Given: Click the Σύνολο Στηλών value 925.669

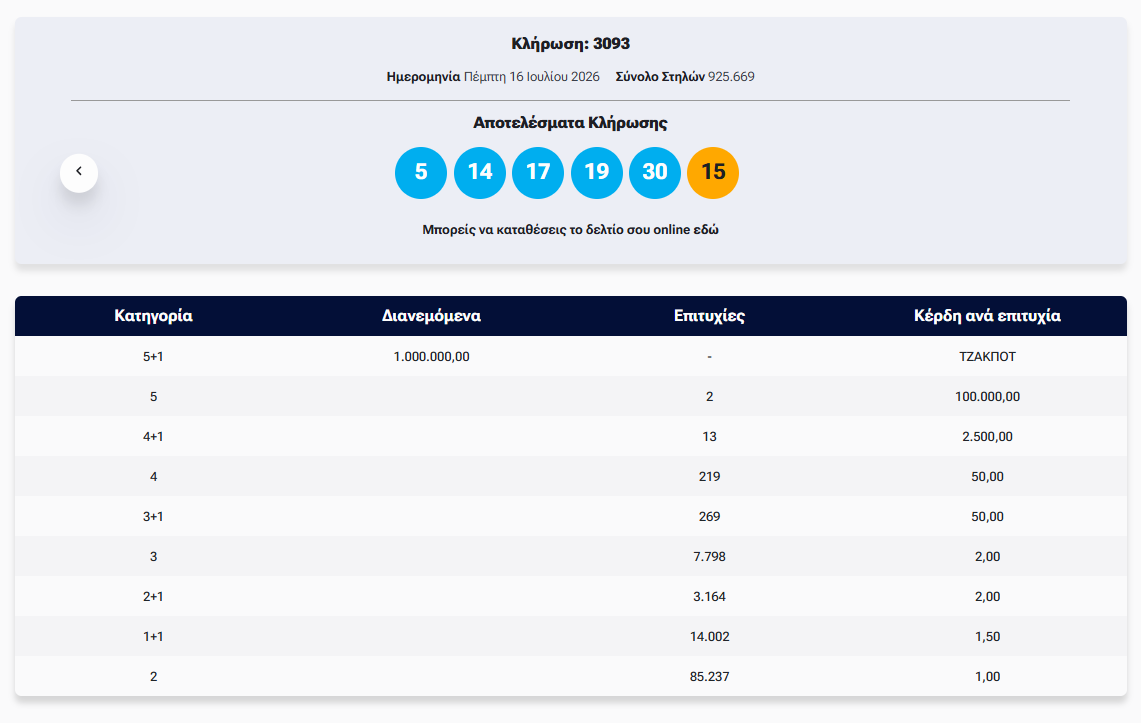Looking at the screenshot, I should coord(731,76).
